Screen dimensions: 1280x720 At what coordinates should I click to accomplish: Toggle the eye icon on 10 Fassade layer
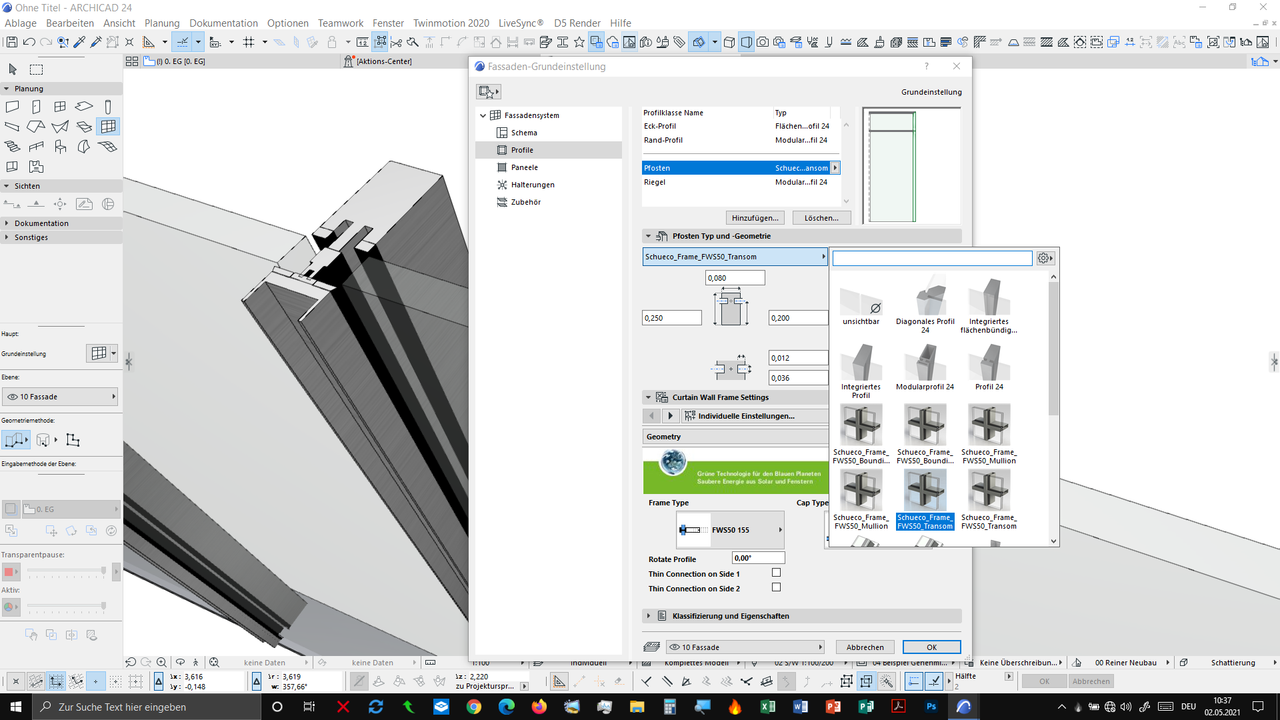[13, 397]
